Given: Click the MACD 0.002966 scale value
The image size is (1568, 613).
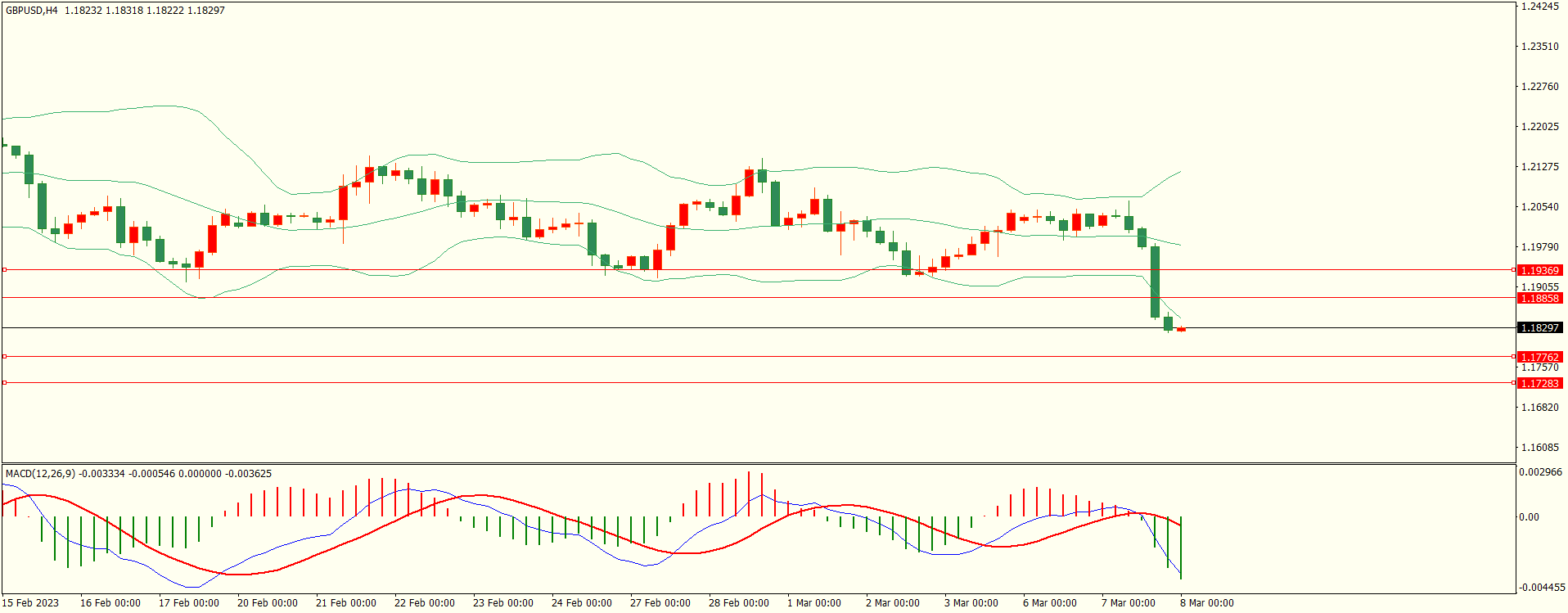Looking at the screenshot, I should (x=1540, y=472).
